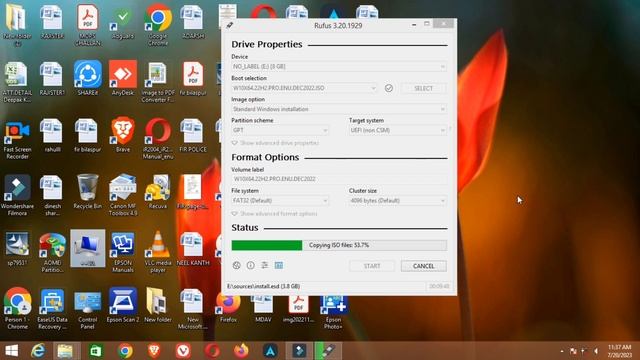The height and width of the screenshot is (360, 640).
Task: Select RAJISTER1 document icon
Action: point(52,78)
